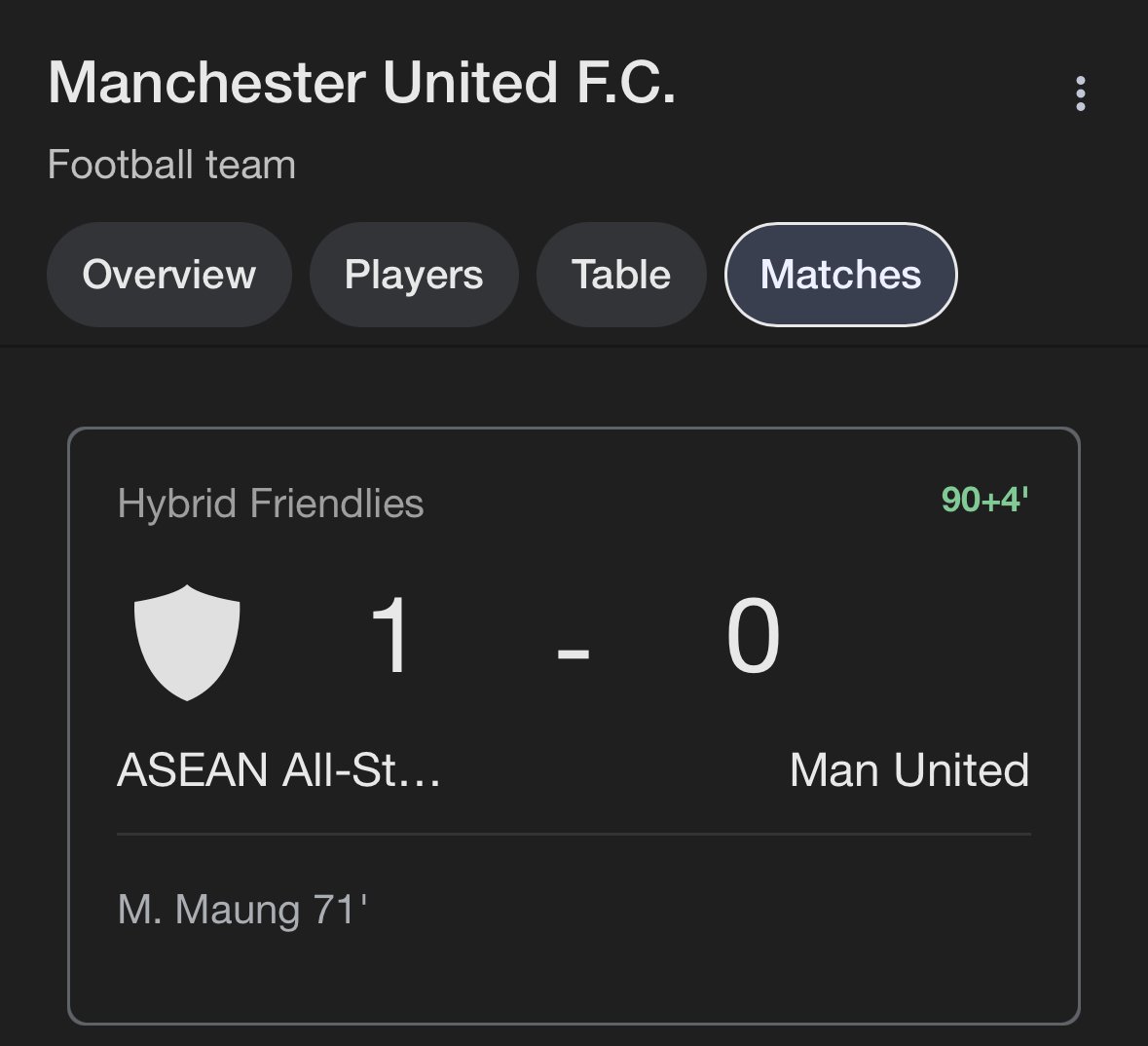Click the live 90+4' match clock
The image size is (1148, 1046).
984,500
